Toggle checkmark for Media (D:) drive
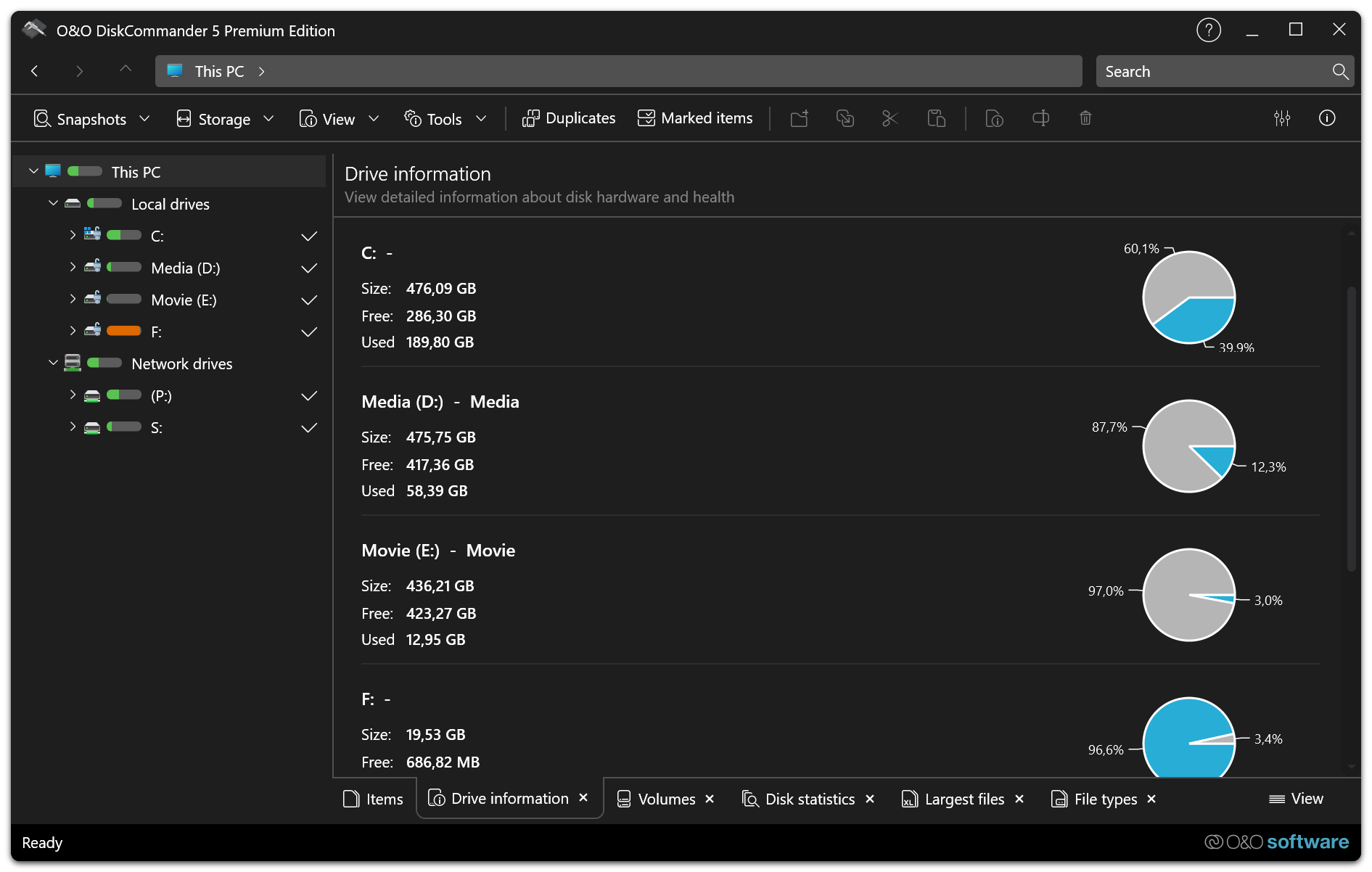This screenshot has width=1372, height=872. [309, 268]
